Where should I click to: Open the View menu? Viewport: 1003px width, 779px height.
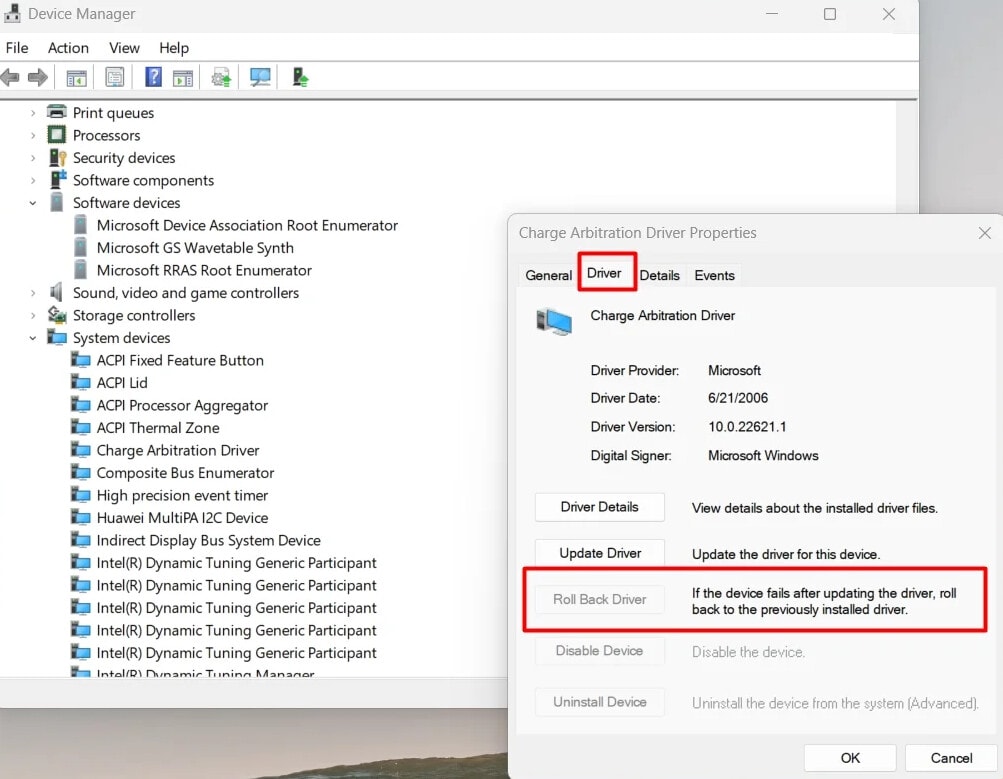point(124,48)
